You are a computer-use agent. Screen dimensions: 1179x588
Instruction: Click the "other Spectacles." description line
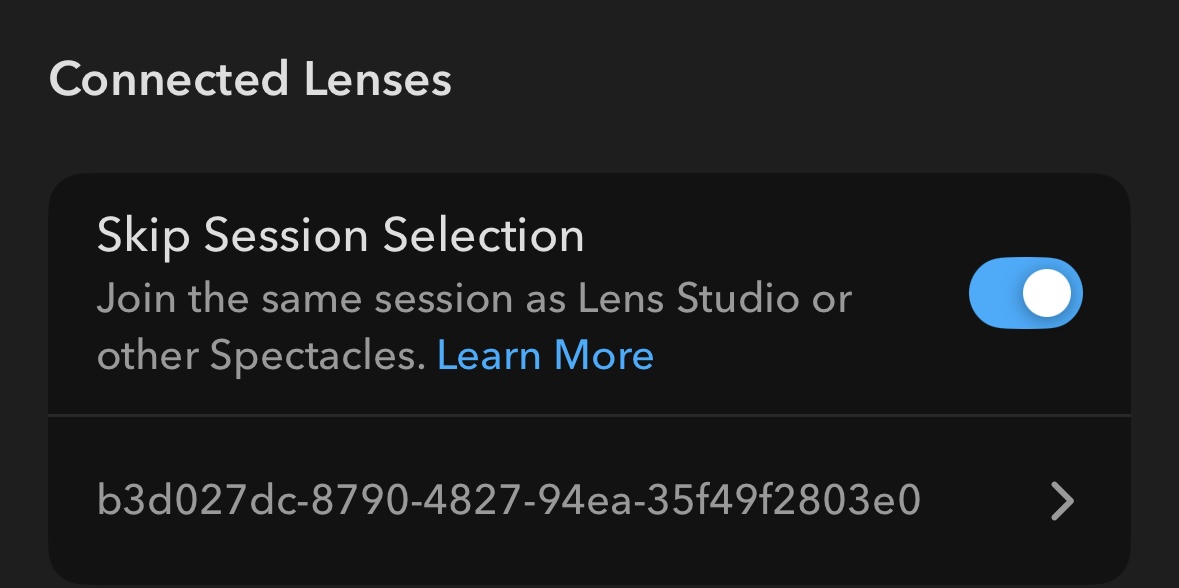(261, 356)
